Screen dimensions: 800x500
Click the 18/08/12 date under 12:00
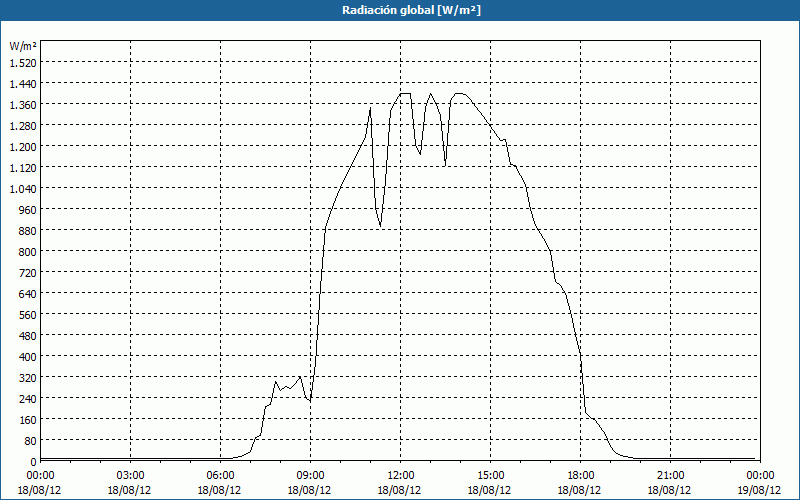click(399, 490)
